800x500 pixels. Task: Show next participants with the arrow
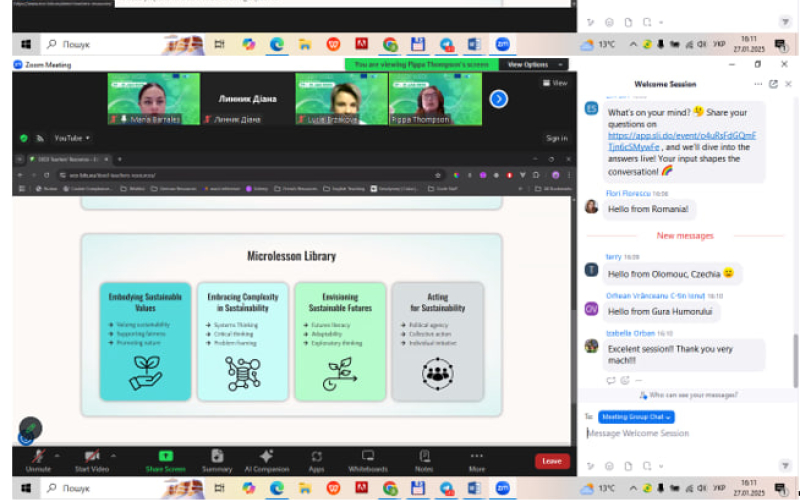coord(498,99)
